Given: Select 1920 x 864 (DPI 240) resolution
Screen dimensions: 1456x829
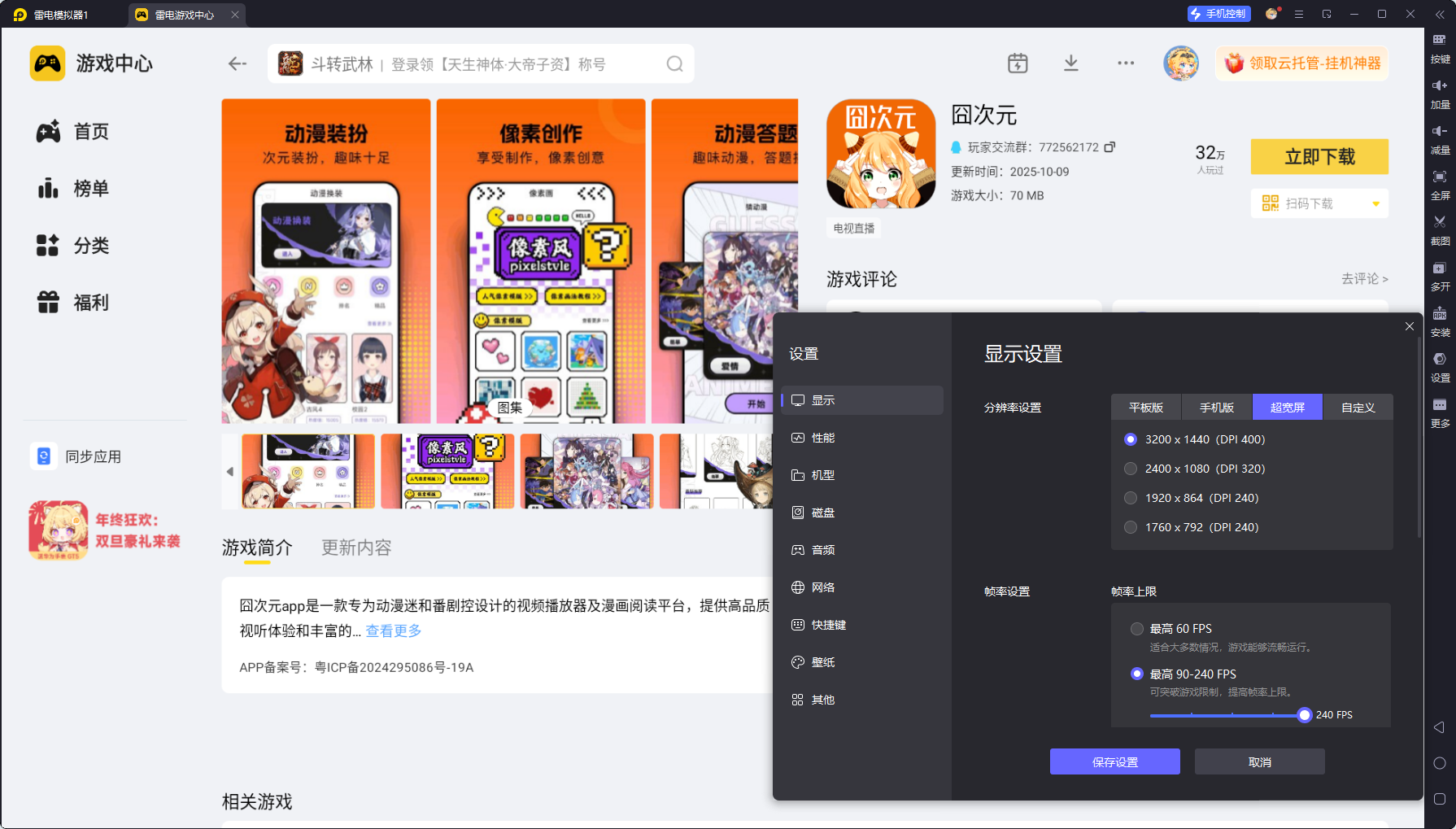Looking at the screenshot, I should pyautogui.click(x=1192, y=498).
